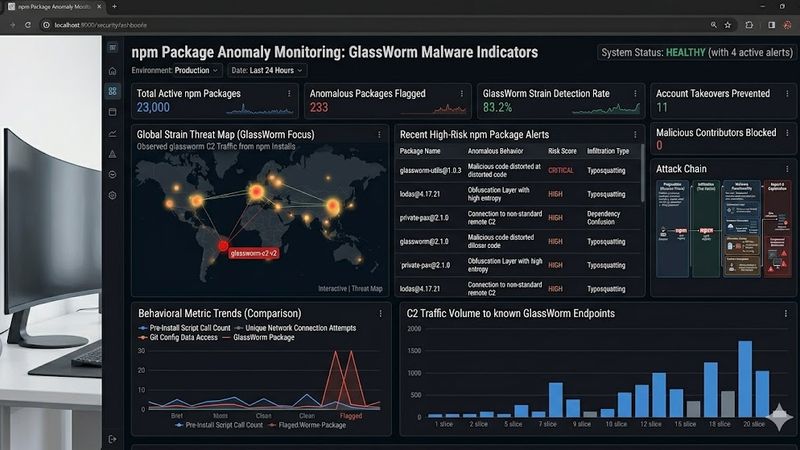
Task: Go to the Home sidebar icon
Action: tap(113, 71)
